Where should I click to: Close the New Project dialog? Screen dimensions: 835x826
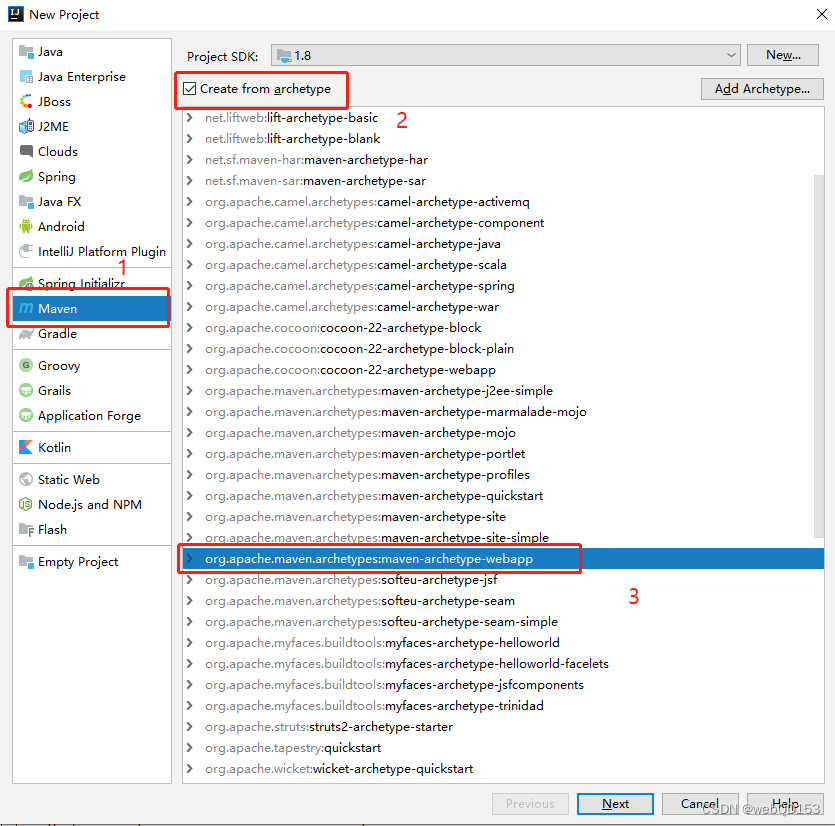point(821,14)
